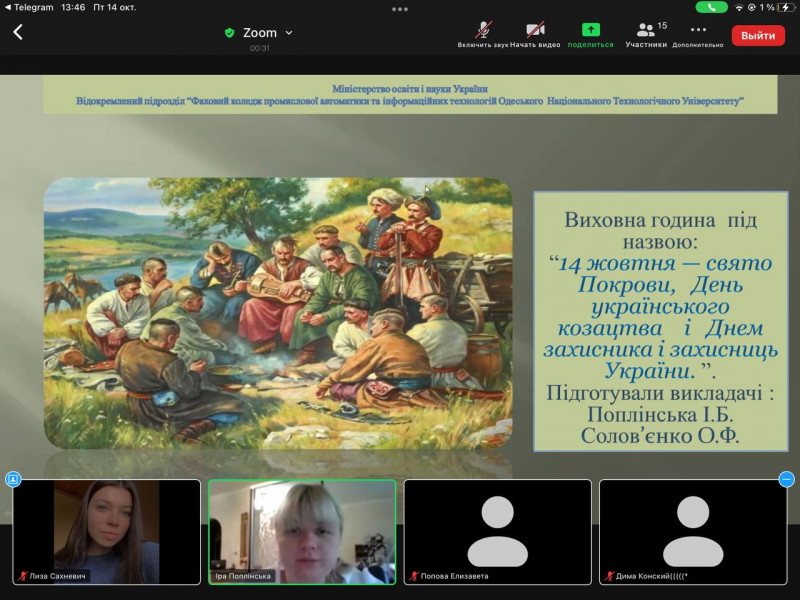This screenshot has height=600, width=800.
Task: Leave the meeting with the red Выйти button
Action: 758,36
